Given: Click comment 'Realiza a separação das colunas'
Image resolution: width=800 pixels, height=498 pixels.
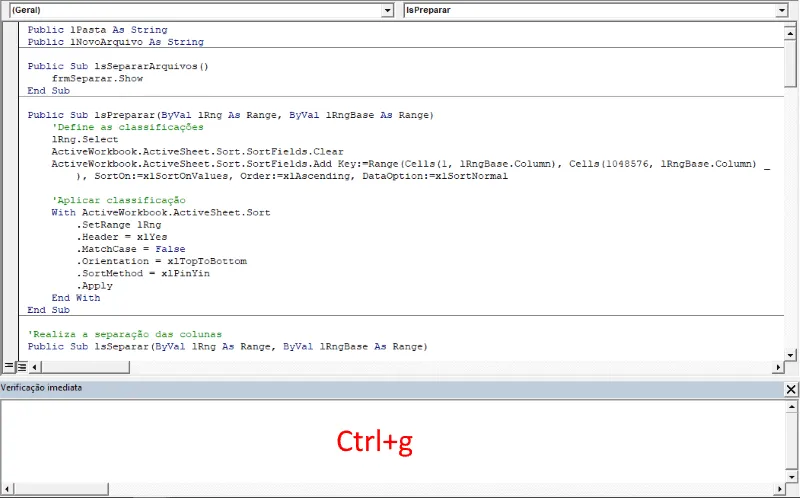Looking at the screenshot, I should click(125, 334).
